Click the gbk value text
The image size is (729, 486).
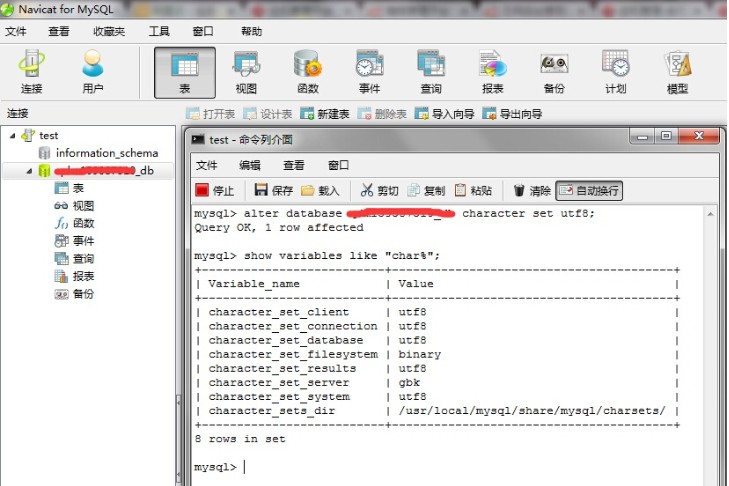click(x=409, y=383)
